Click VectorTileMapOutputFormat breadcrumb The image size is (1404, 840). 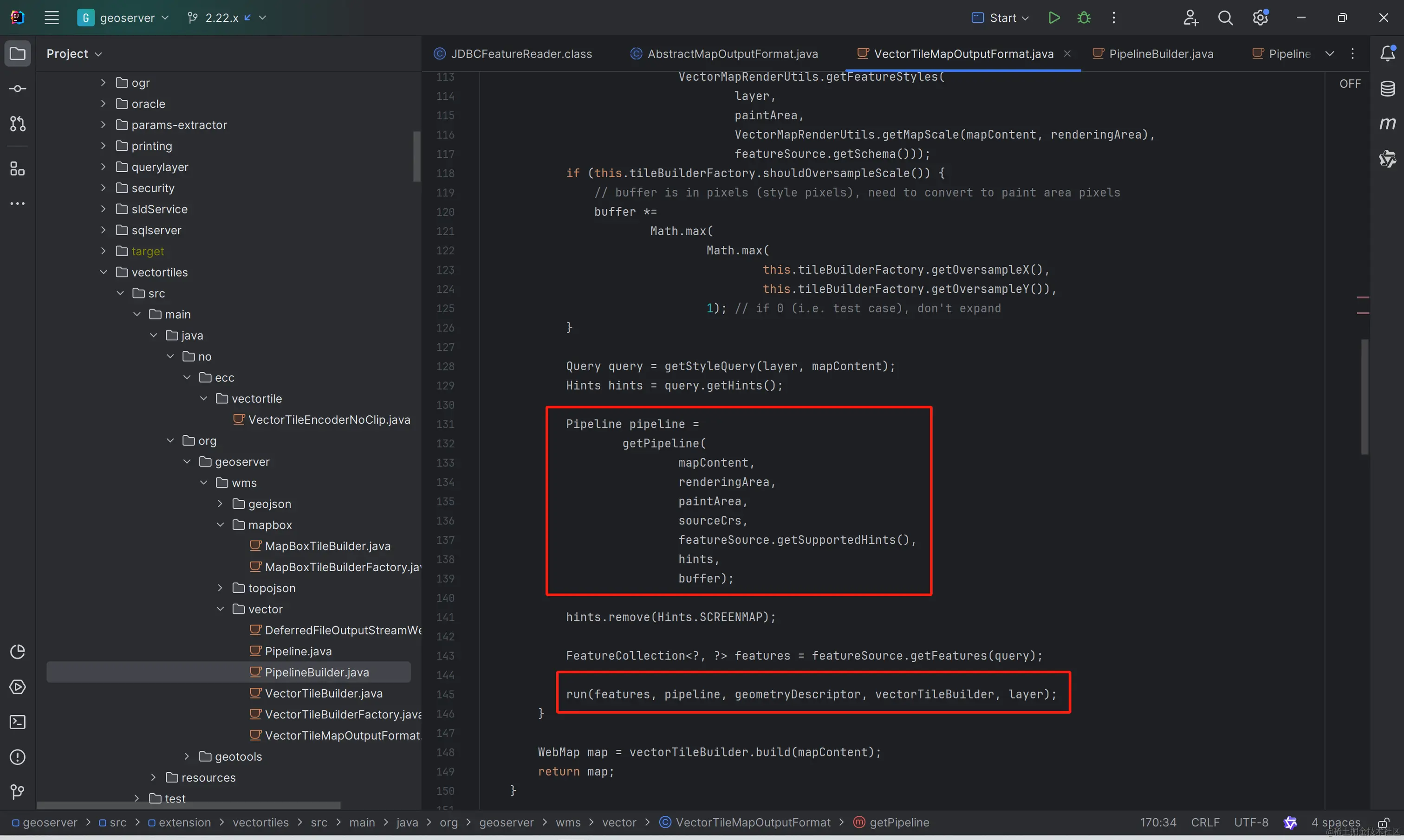(746, 822)
